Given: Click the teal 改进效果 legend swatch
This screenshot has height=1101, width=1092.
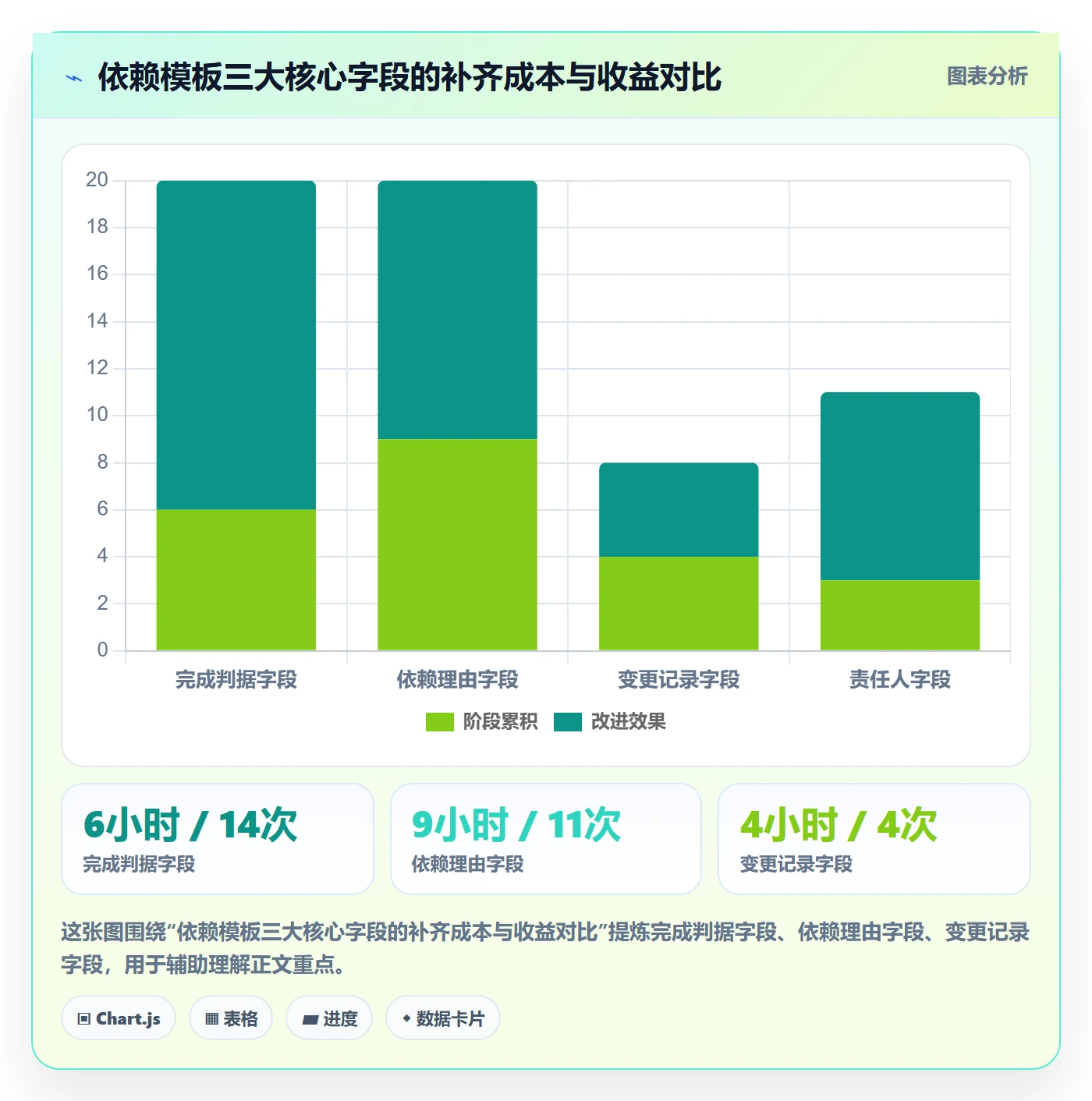Looking at the screenshot, I should coord(568,722).
